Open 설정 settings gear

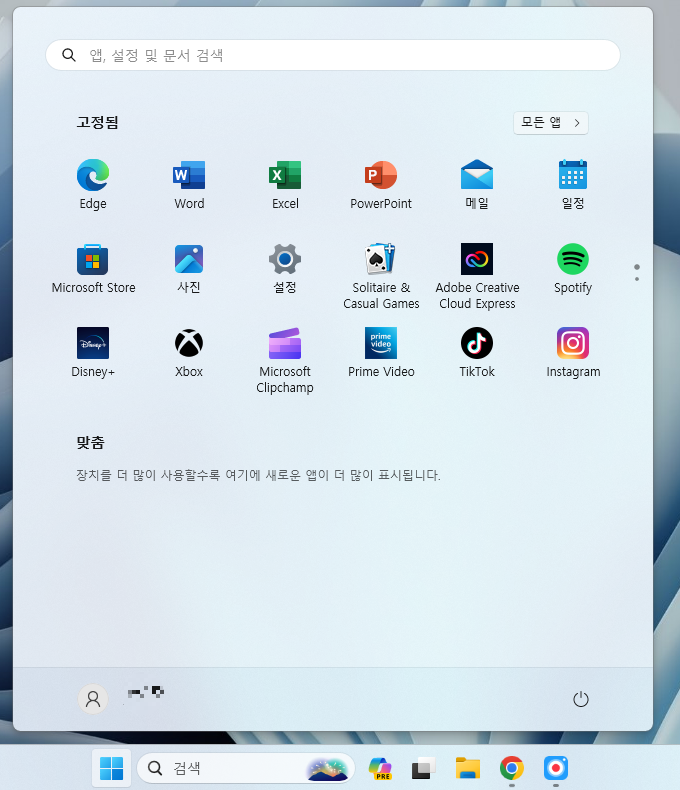click(285, 269)
